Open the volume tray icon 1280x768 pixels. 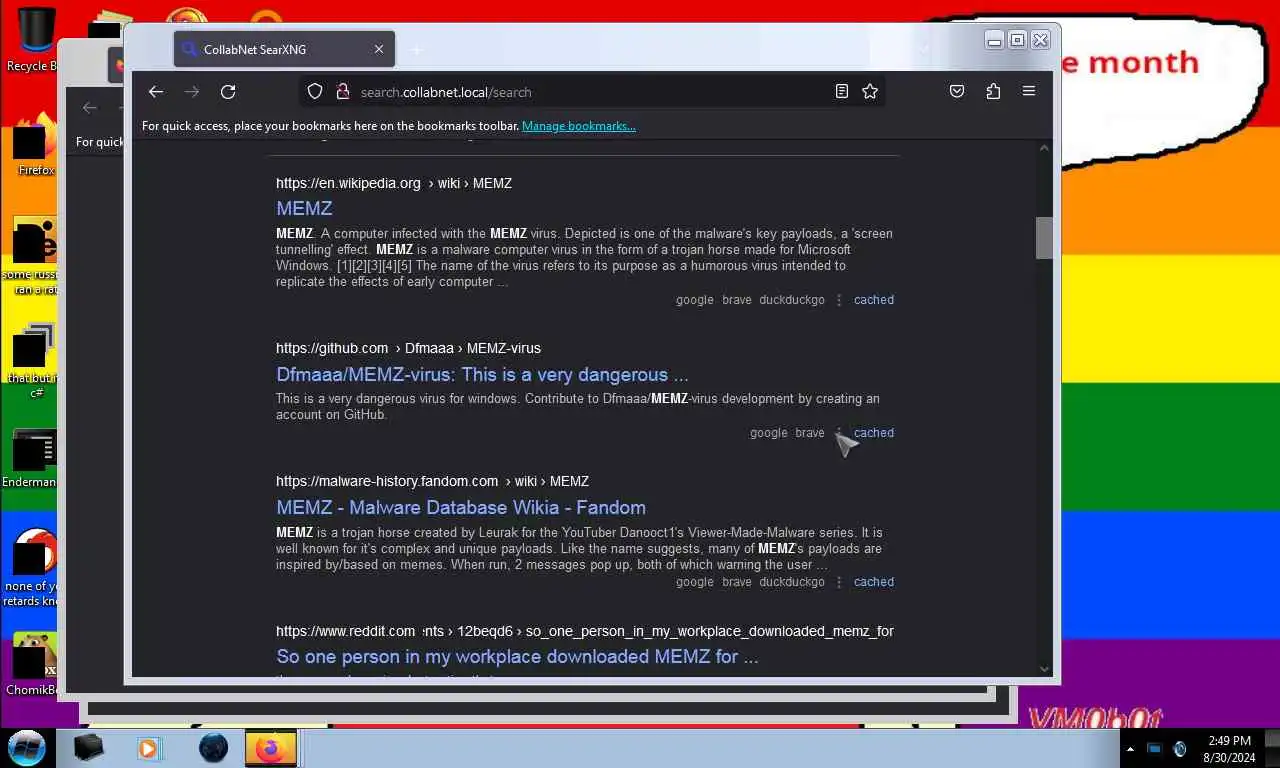click(1180, 749)
